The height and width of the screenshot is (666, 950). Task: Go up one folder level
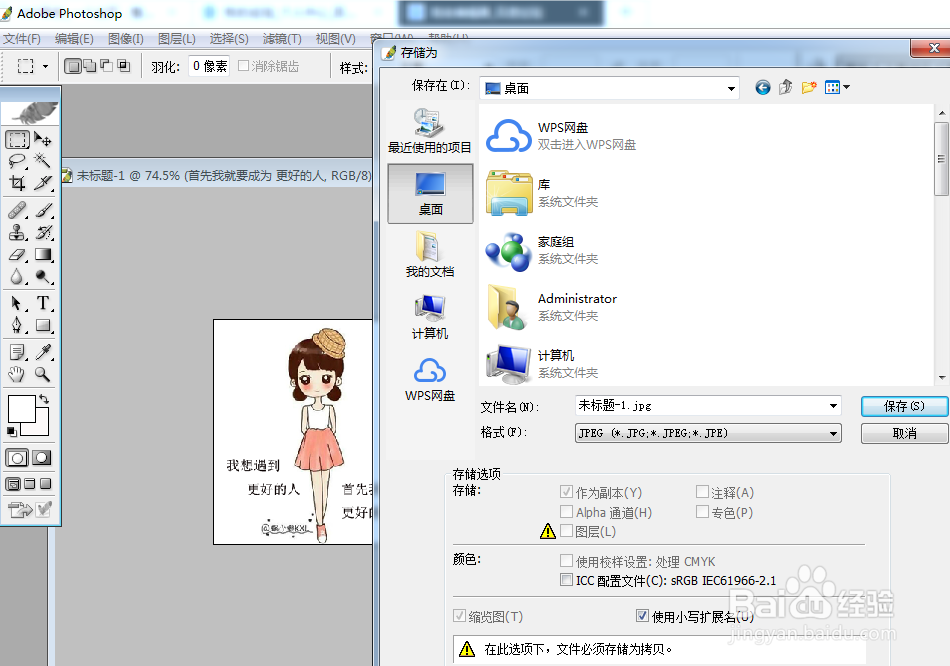[786, 88]
